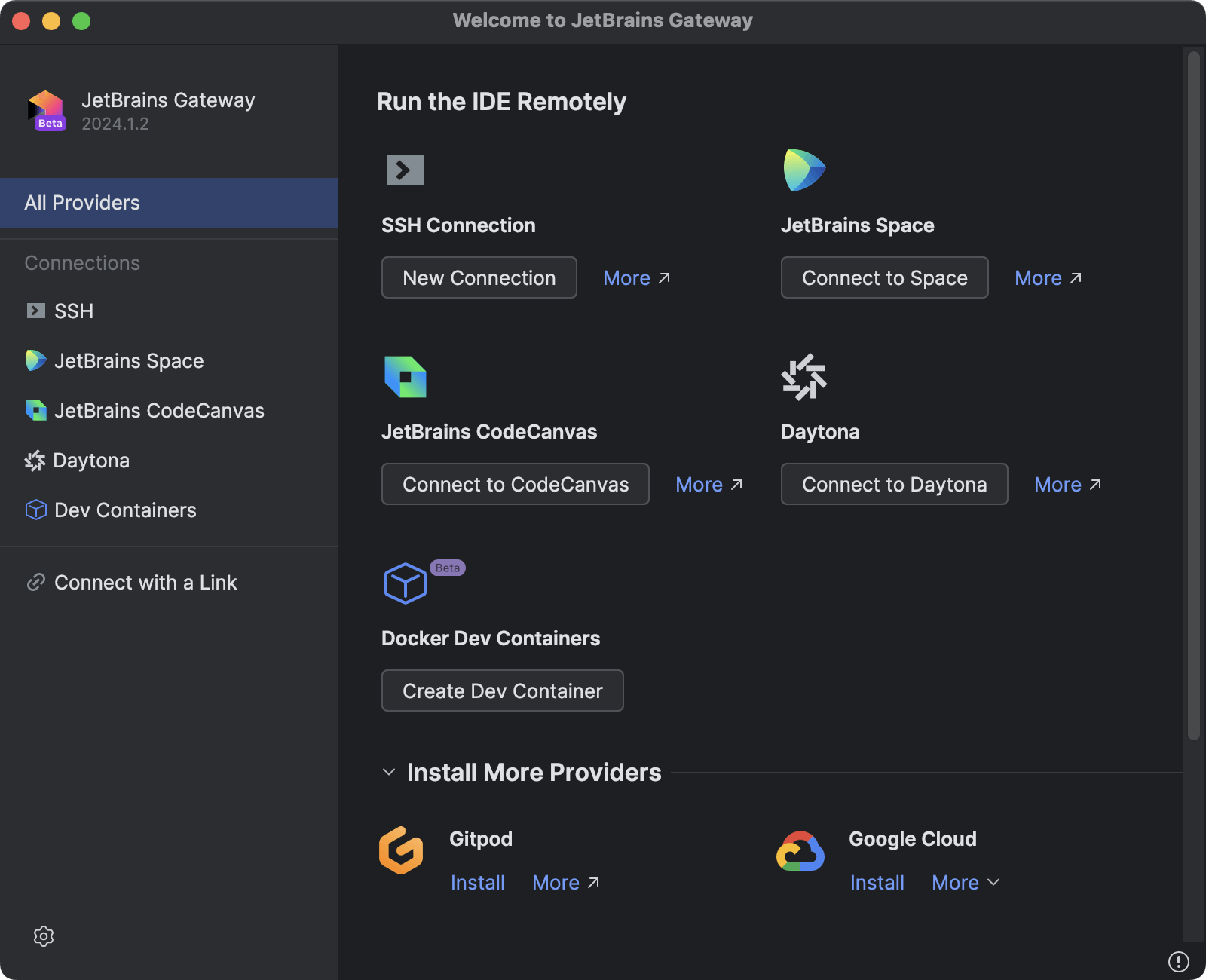
Task: Select All Providers in the sidebar
Action: 169,203
